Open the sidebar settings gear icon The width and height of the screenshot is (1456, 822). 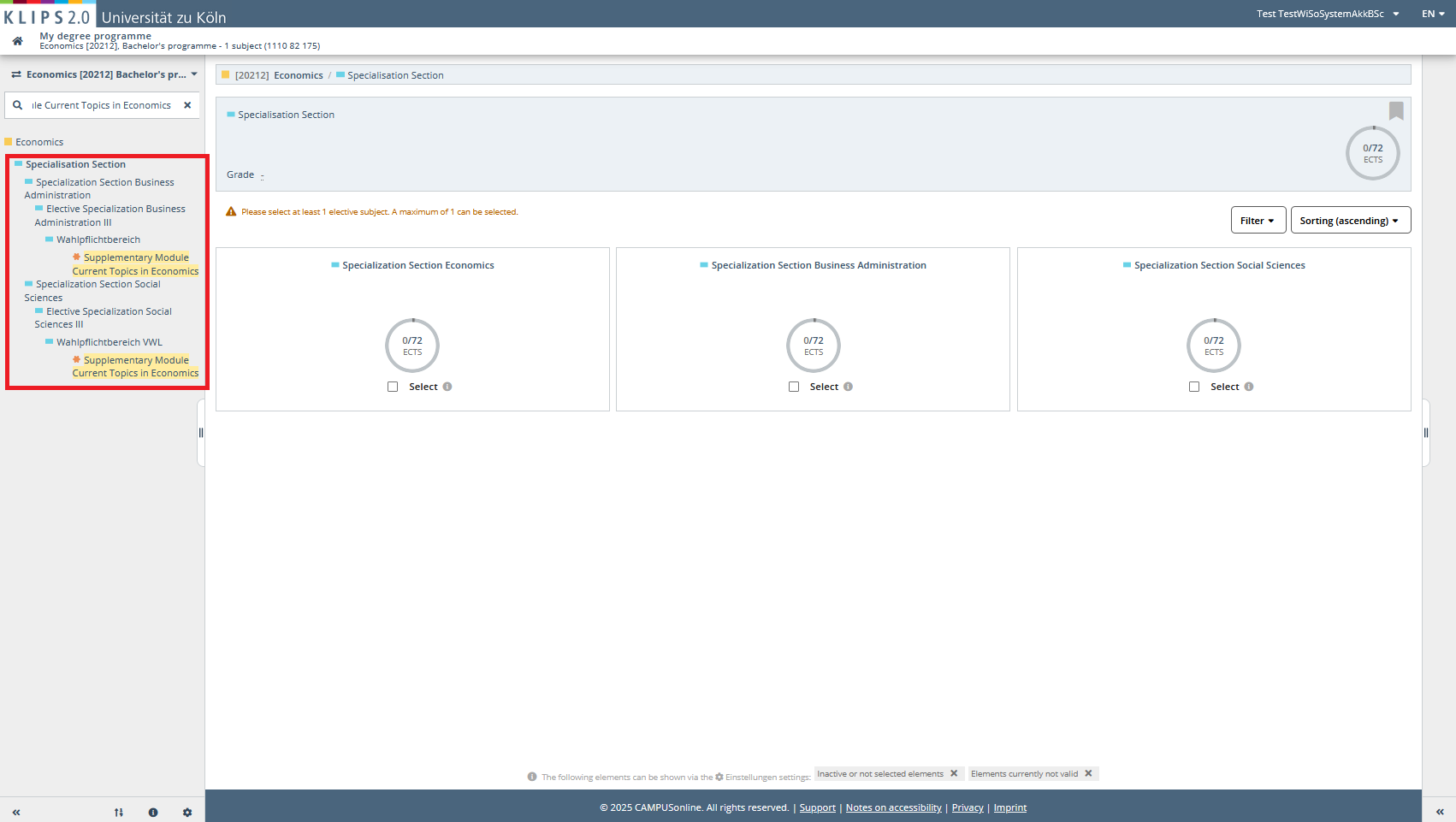(187, 813)
